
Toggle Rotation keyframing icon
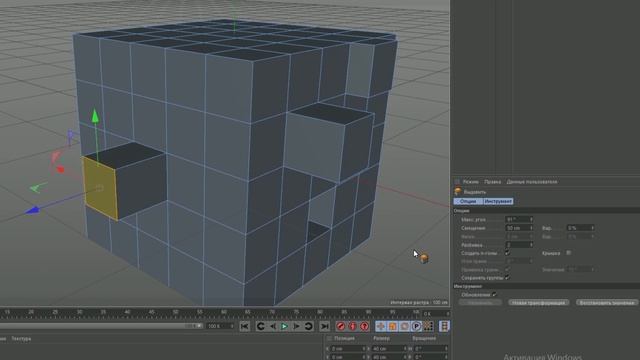coord(404,326)
